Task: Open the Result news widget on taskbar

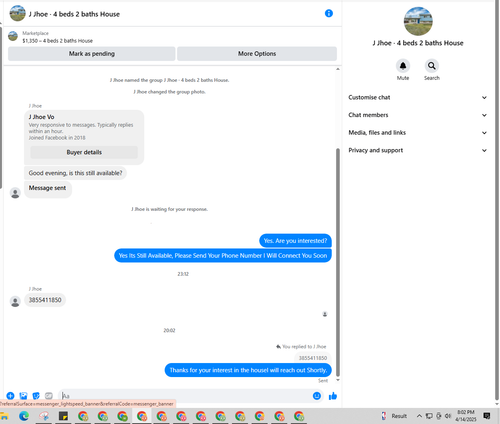Action: coord(394,416)
